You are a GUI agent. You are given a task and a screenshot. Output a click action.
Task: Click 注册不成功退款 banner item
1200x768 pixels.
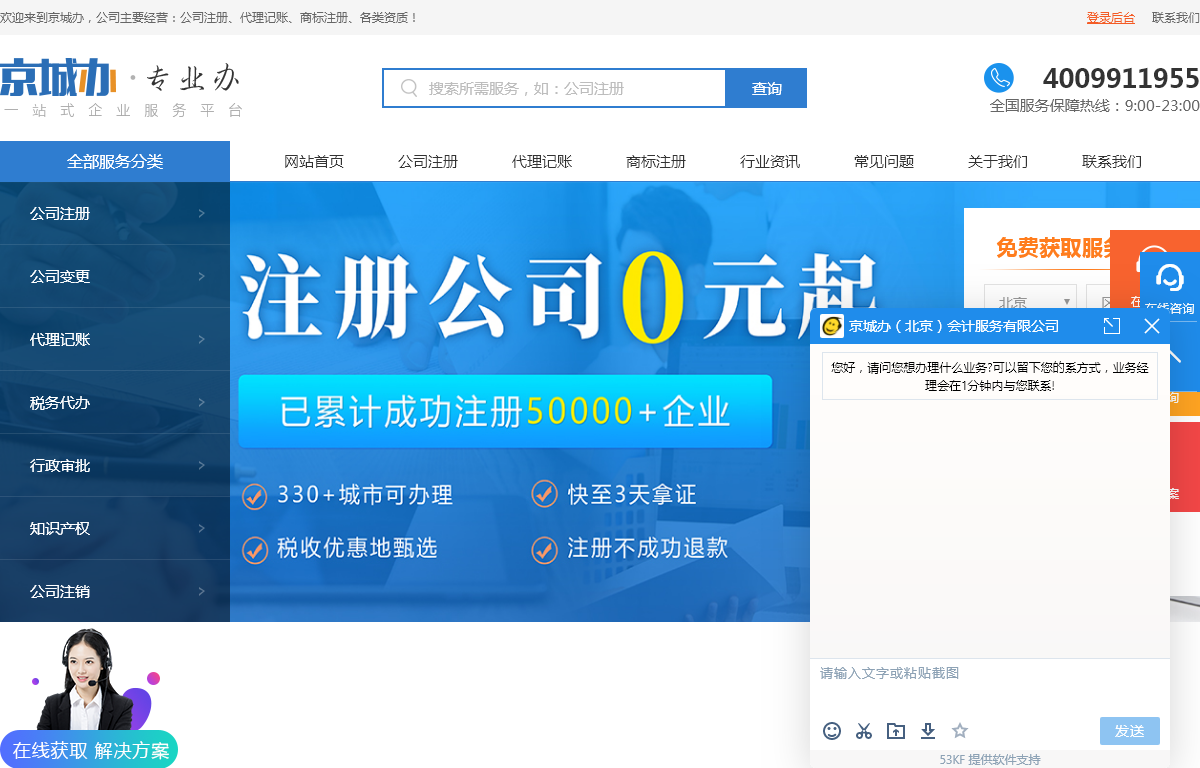pyautogui.click(x=630, y=548)
